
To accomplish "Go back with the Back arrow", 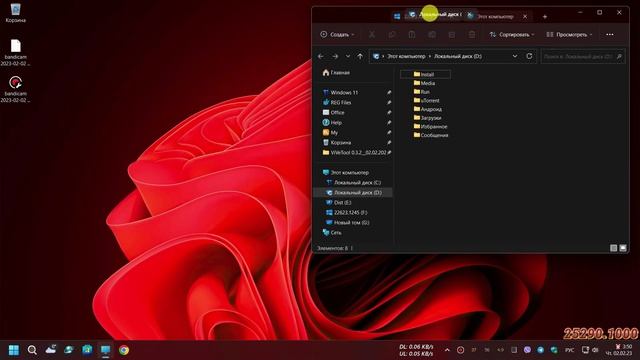I will click(321, 56).
